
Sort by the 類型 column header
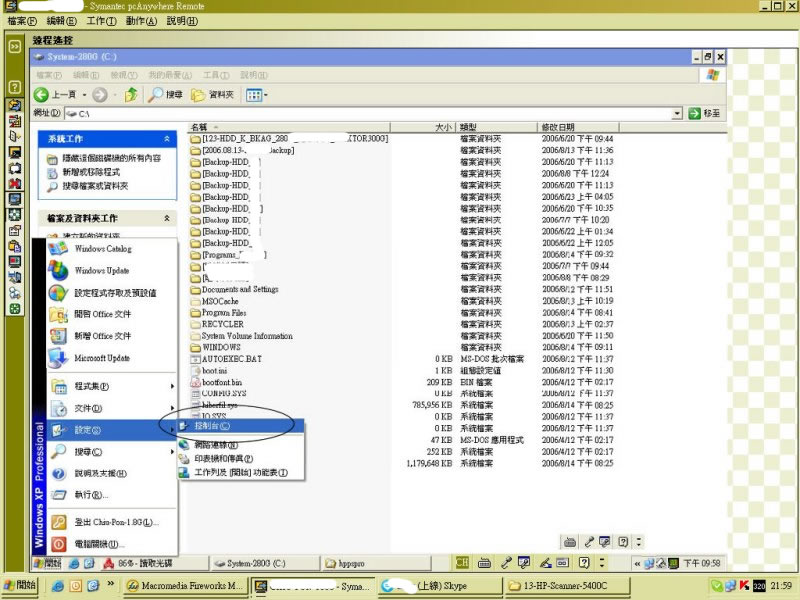coord(496,127)
